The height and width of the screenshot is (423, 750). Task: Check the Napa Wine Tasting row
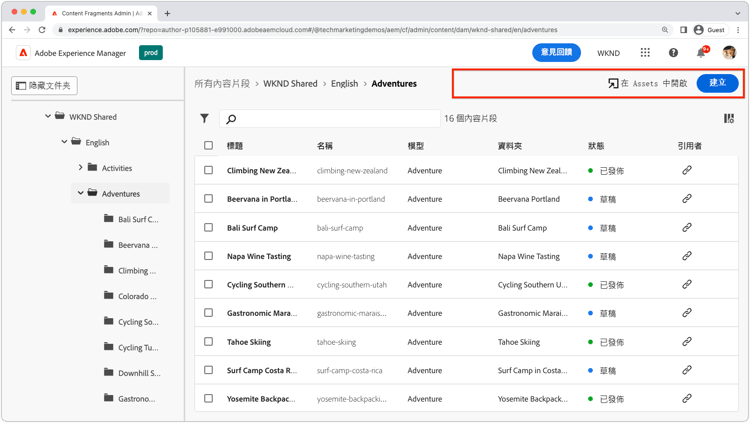[209, 256]
